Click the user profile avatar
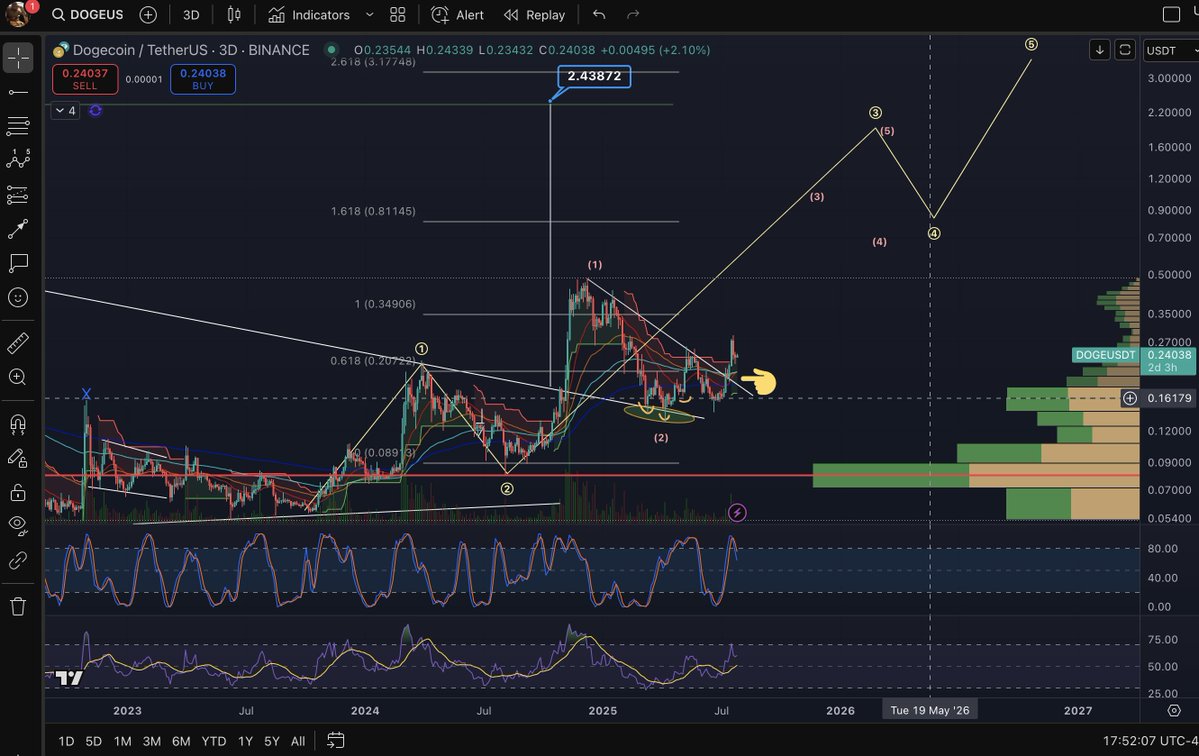 pos(17,14)
